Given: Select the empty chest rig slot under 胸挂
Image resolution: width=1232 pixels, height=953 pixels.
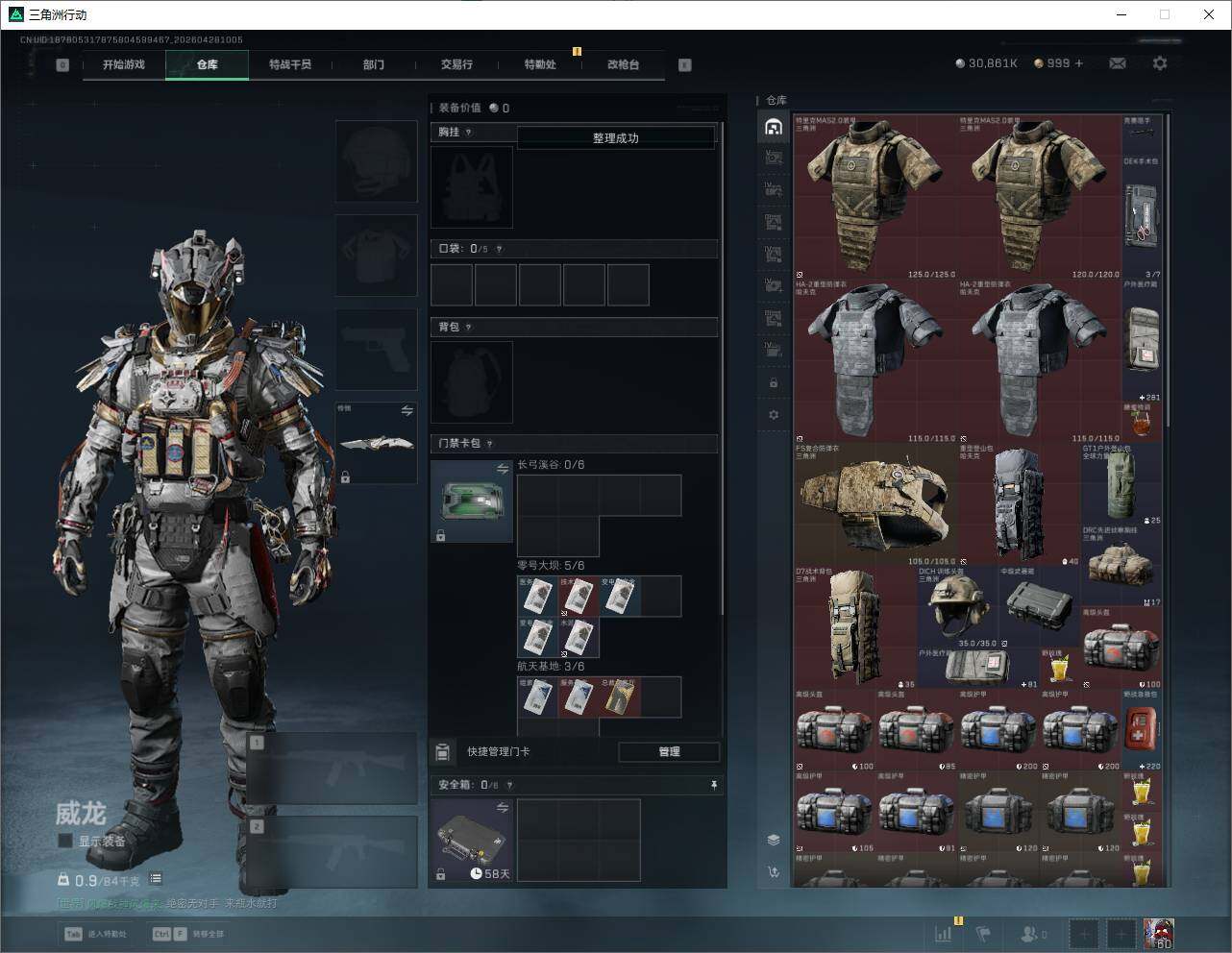Looking at the screenshot, I should tap(472, 187).
